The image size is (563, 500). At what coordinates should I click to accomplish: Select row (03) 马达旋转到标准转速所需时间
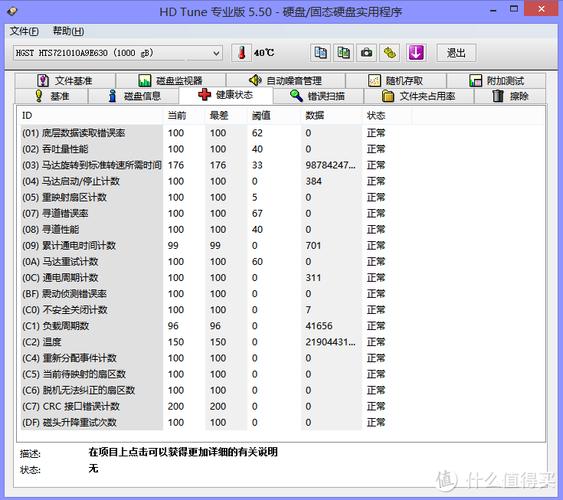215,165
